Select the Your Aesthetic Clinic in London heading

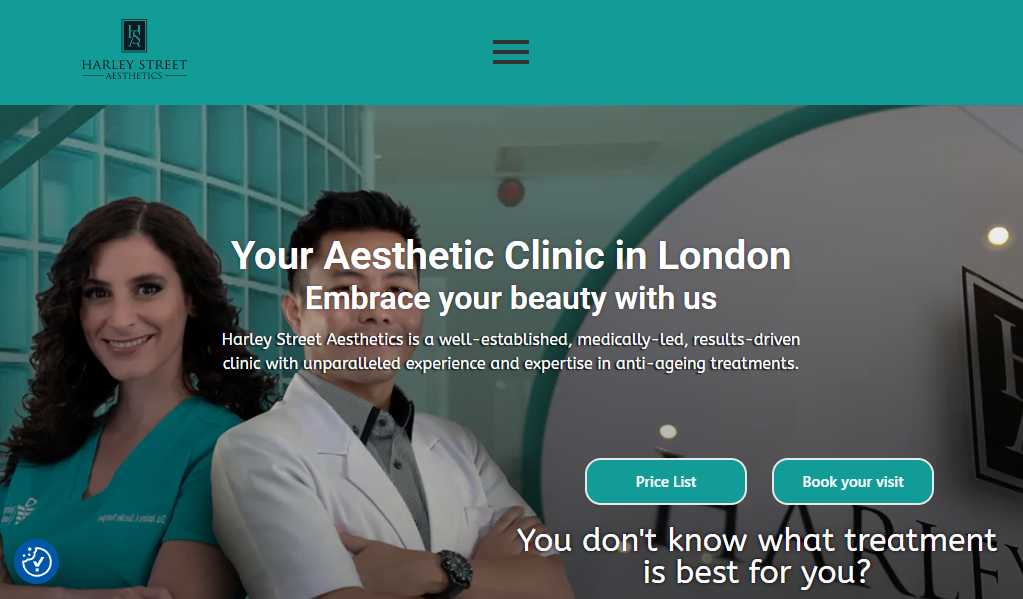coord(511,255)
